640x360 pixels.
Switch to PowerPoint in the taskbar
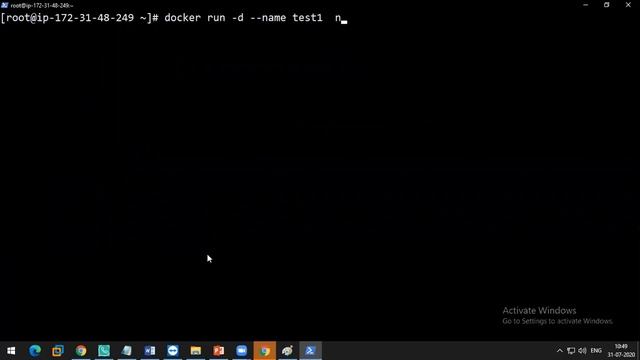(x=219, y=351)
